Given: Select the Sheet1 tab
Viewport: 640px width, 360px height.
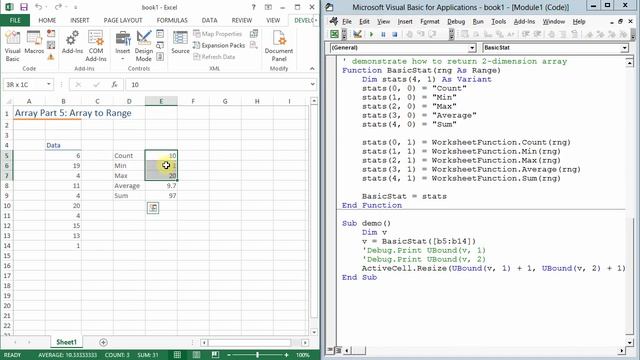Looking at the screenshot, I should [x=66, y=342].
